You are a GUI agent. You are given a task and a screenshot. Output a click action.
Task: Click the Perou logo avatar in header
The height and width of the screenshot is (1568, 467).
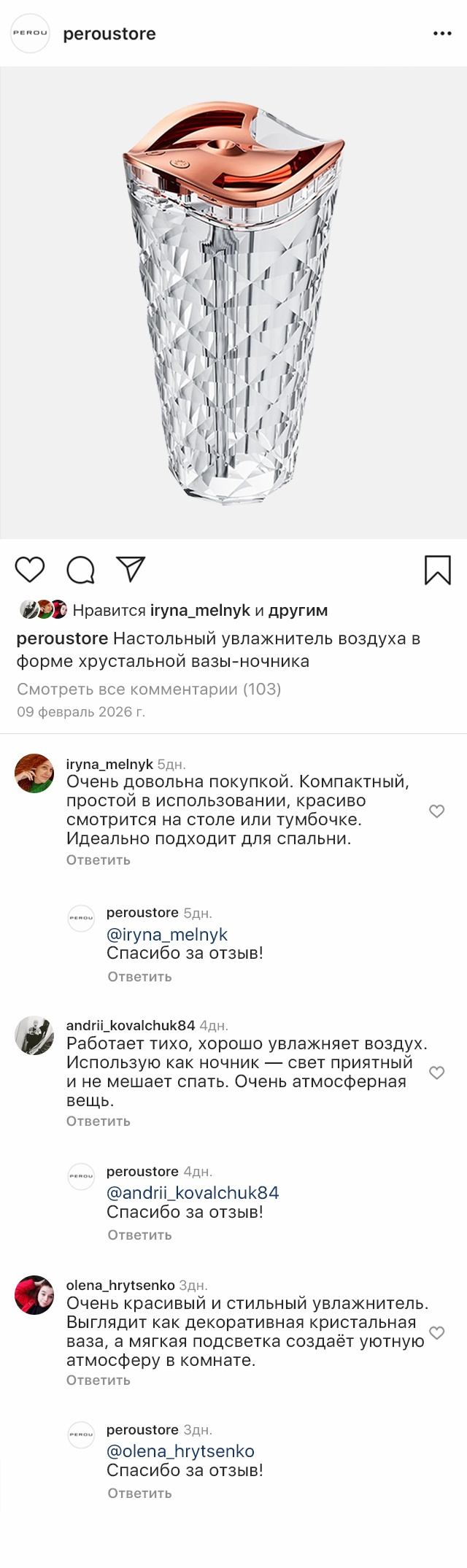tap(30, 34)
